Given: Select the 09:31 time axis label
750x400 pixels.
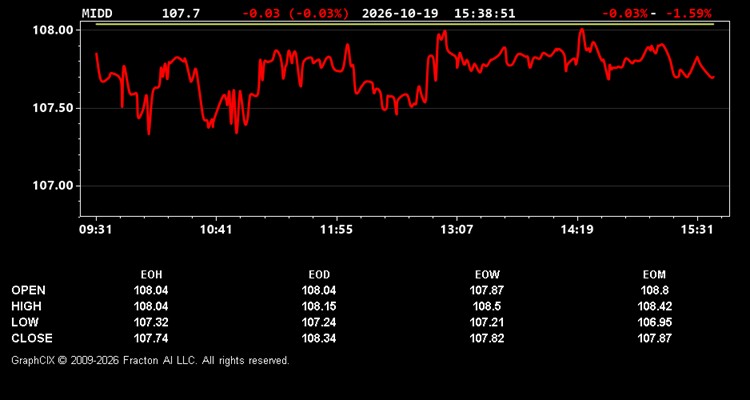Looking at the screenshot, I should (97, 230).
